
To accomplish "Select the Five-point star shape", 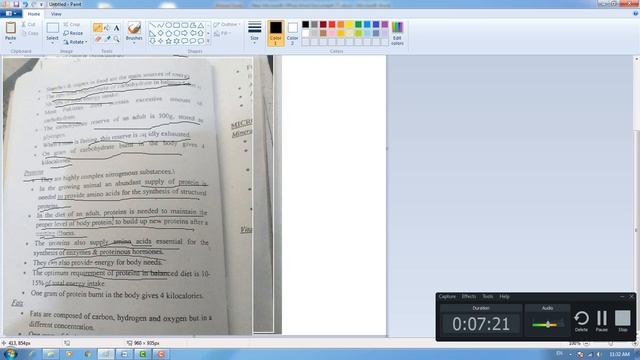I will coord(169,41).
